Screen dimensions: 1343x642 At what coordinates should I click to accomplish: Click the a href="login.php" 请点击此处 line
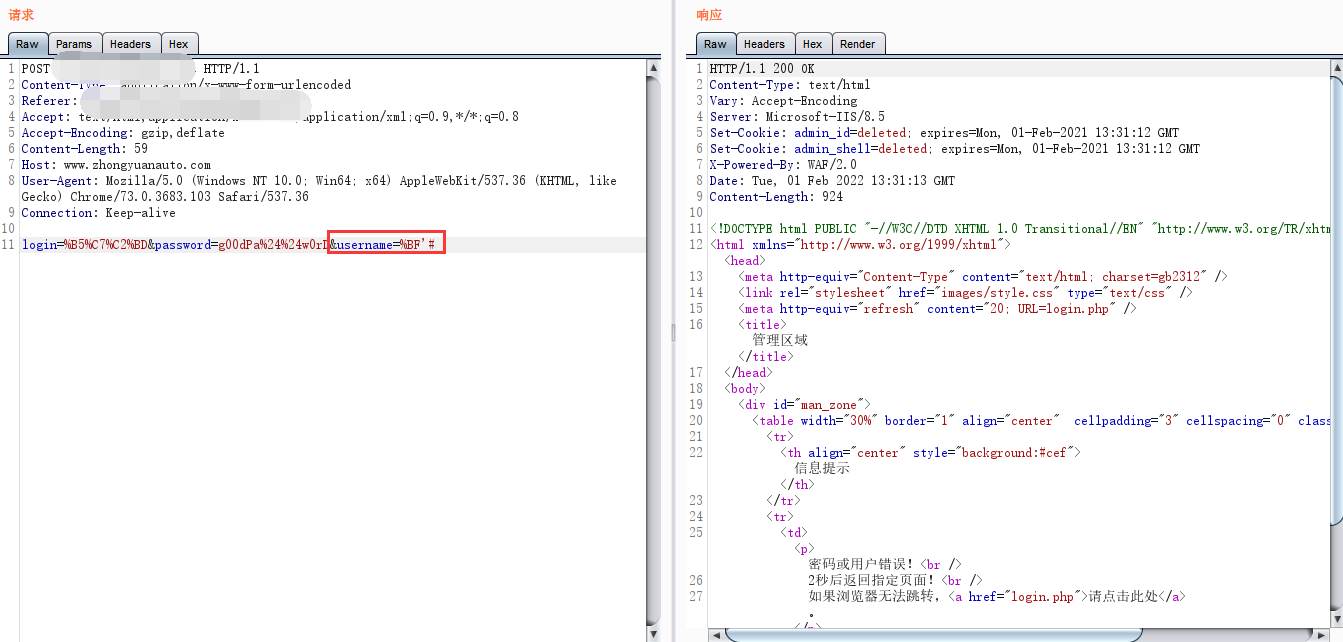click(997, 596)
